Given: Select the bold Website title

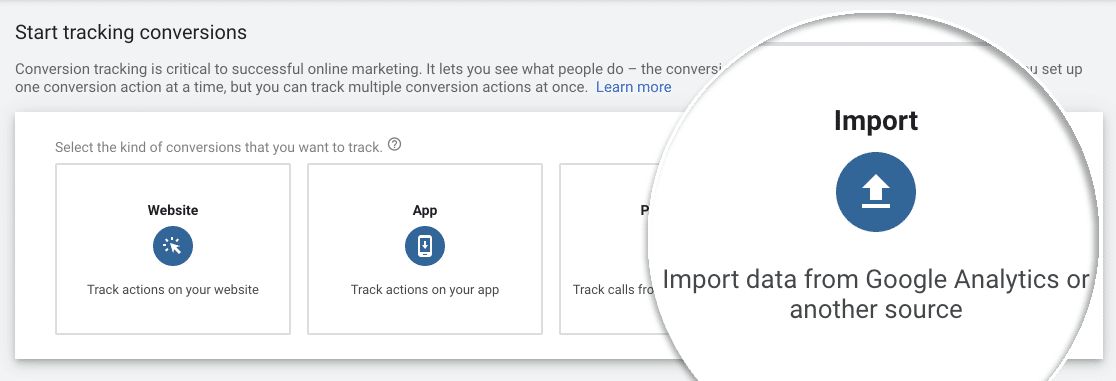Looking at the screenshot, I should [x=173, y=210].
